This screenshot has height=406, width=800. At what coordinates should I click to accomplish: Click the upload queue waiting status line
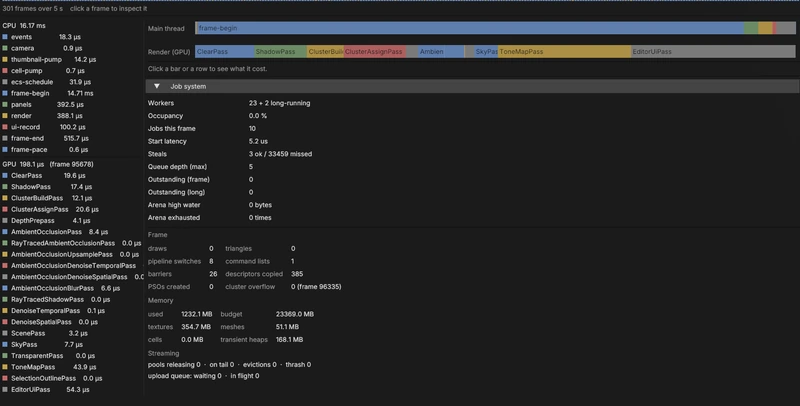204,376
